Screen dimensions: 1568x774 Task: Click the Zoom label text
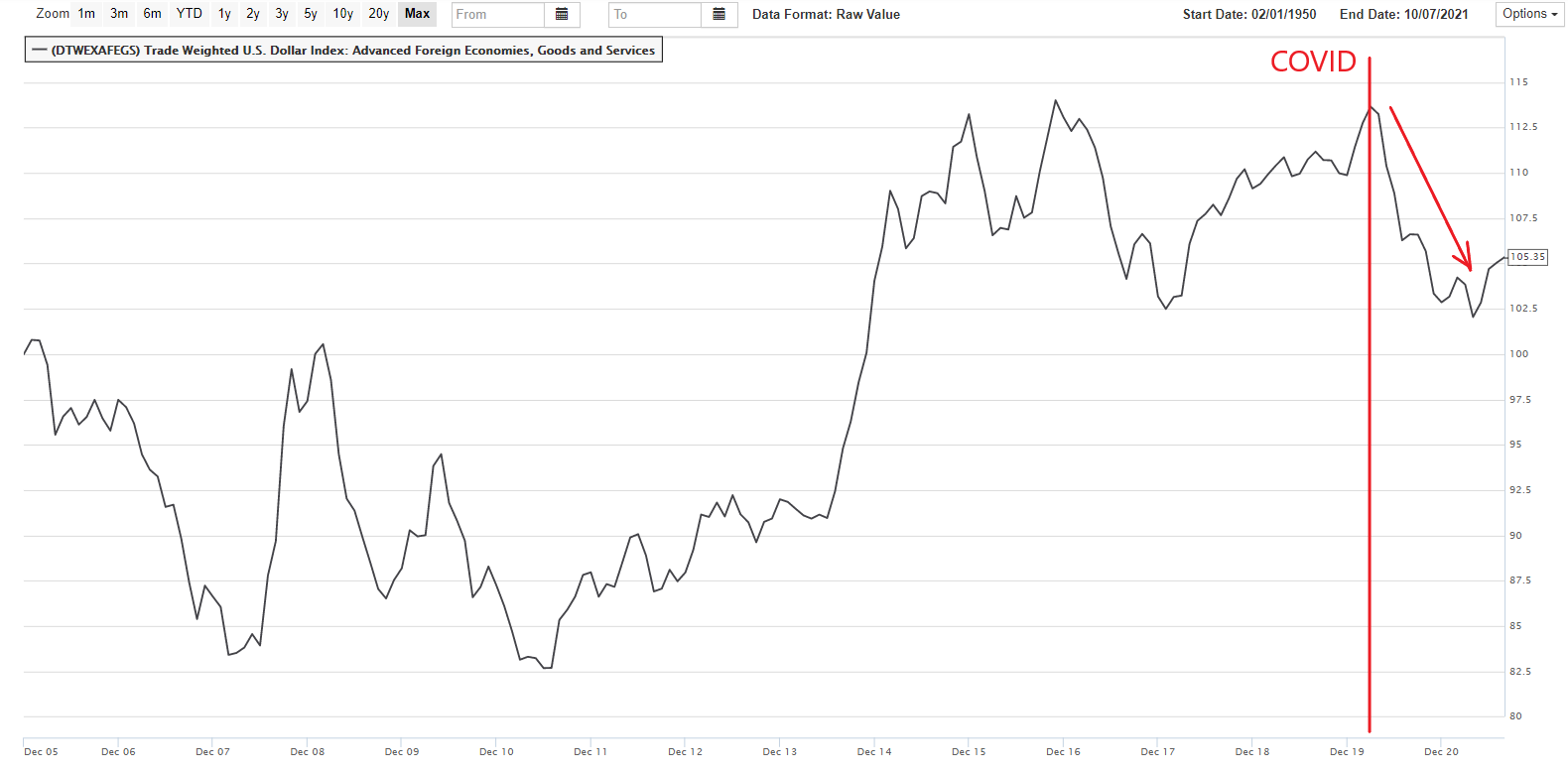coord(53,14)
